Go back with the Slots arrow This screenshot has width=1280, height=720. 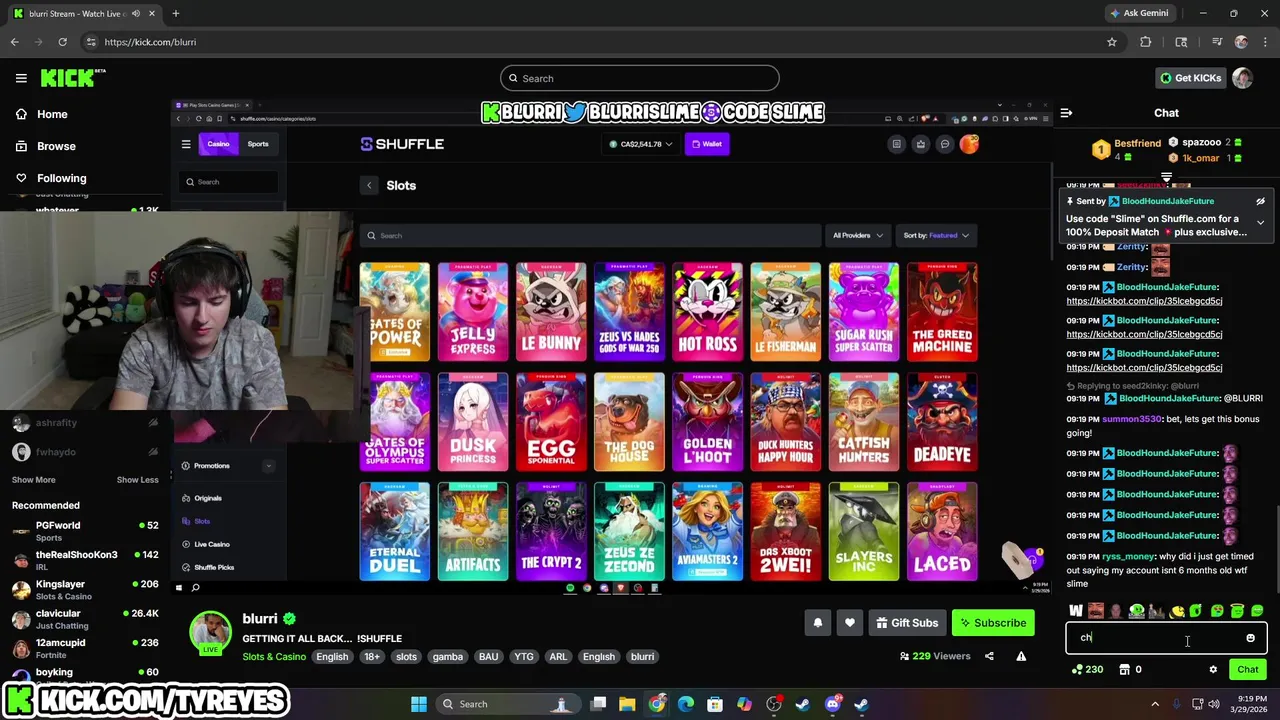click(x=369, y=185)
